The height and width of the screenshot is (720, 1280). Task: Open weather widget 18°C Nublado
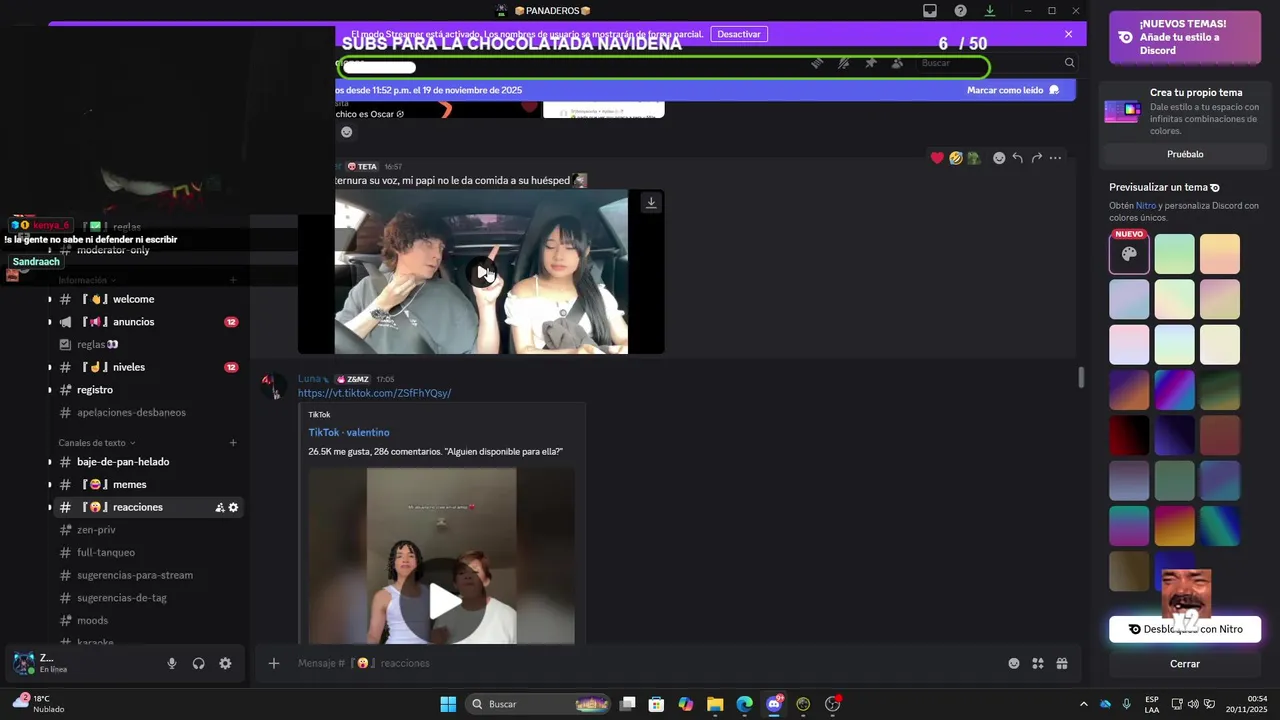pyautogui.click(x=38, y=703)
